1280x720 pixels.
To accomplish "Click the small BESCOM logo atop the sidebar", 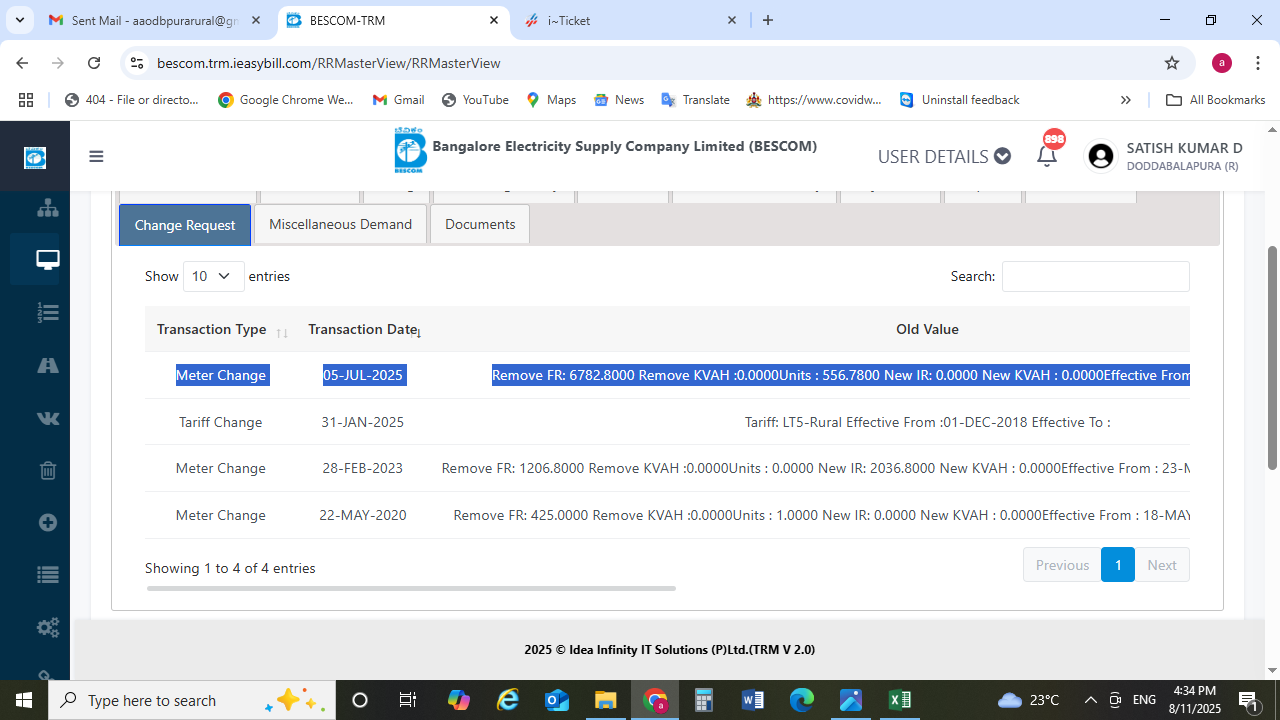I will 35,157.
